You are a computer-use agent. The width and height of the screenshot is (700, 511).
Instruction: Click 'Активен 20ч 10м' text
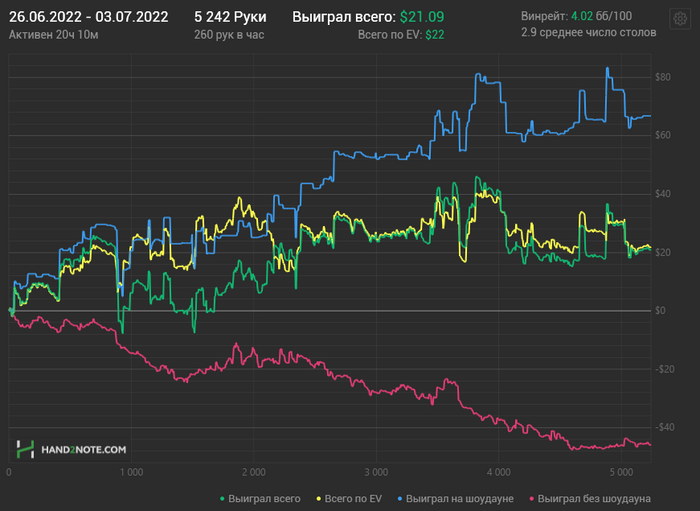tap(54, 35)
